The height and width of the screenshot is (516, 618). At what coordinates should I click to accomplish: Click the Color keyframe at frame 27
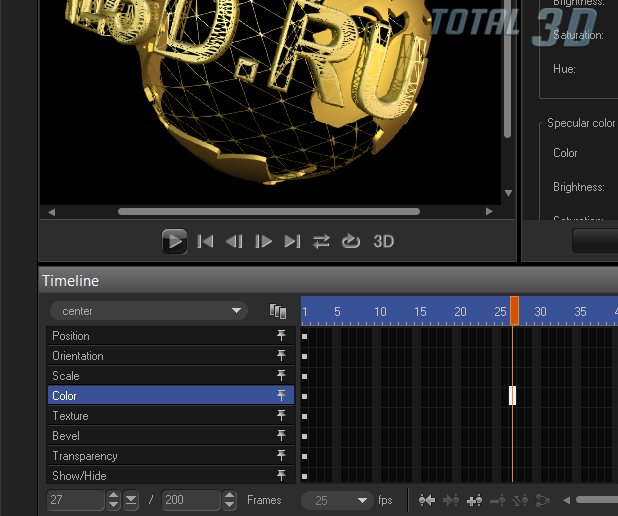512,395
